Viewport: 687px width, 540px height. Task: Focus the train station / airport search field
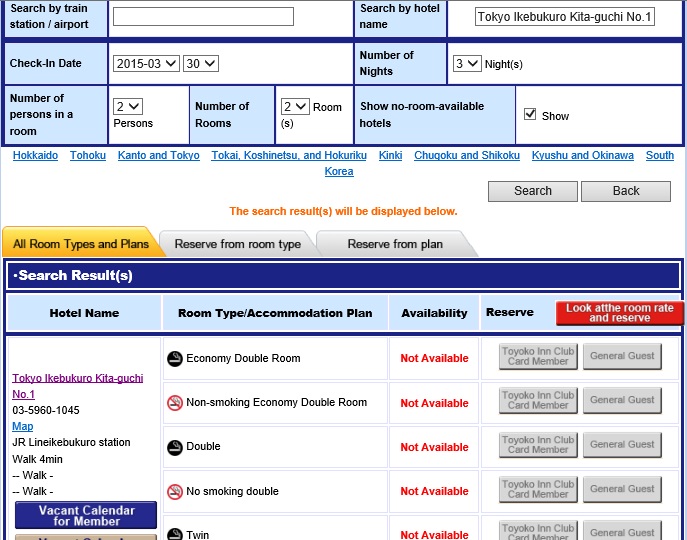coord(203,17)
